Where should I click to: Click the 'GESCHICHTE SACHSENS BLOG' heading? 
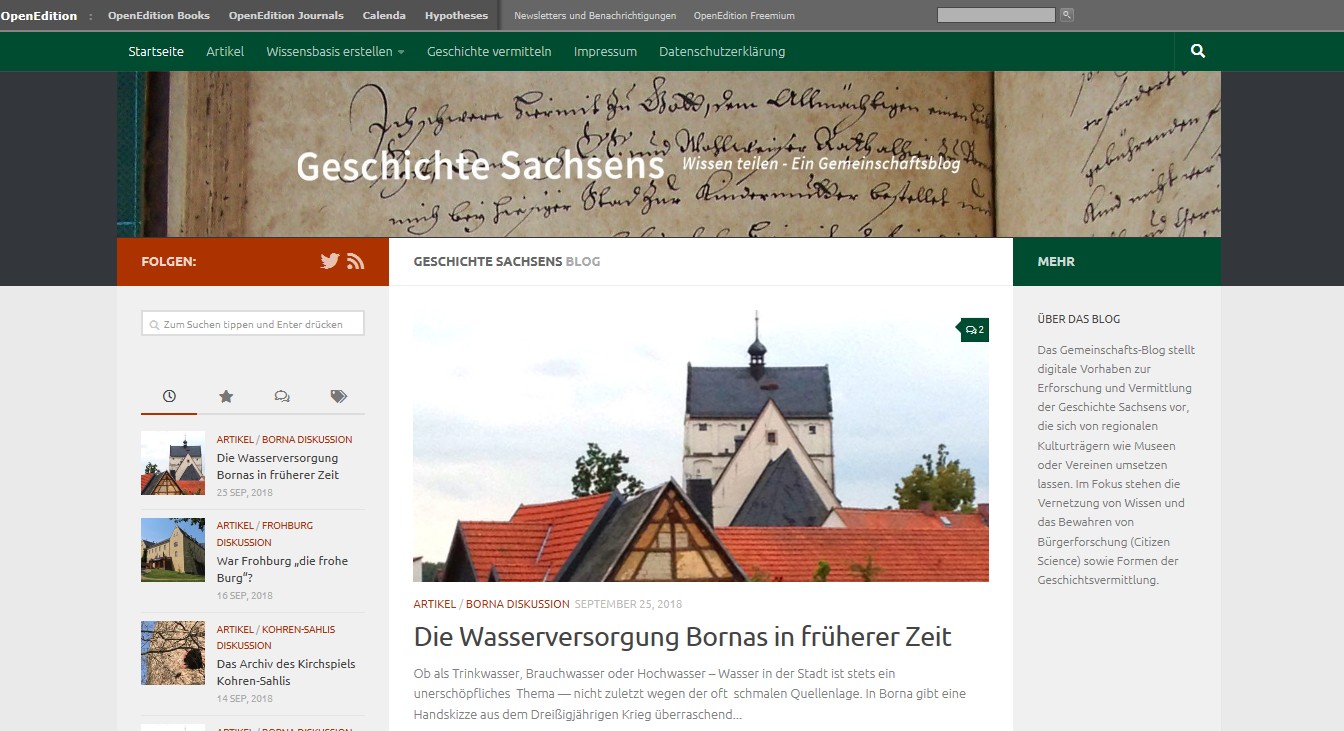tap(507, 262)
